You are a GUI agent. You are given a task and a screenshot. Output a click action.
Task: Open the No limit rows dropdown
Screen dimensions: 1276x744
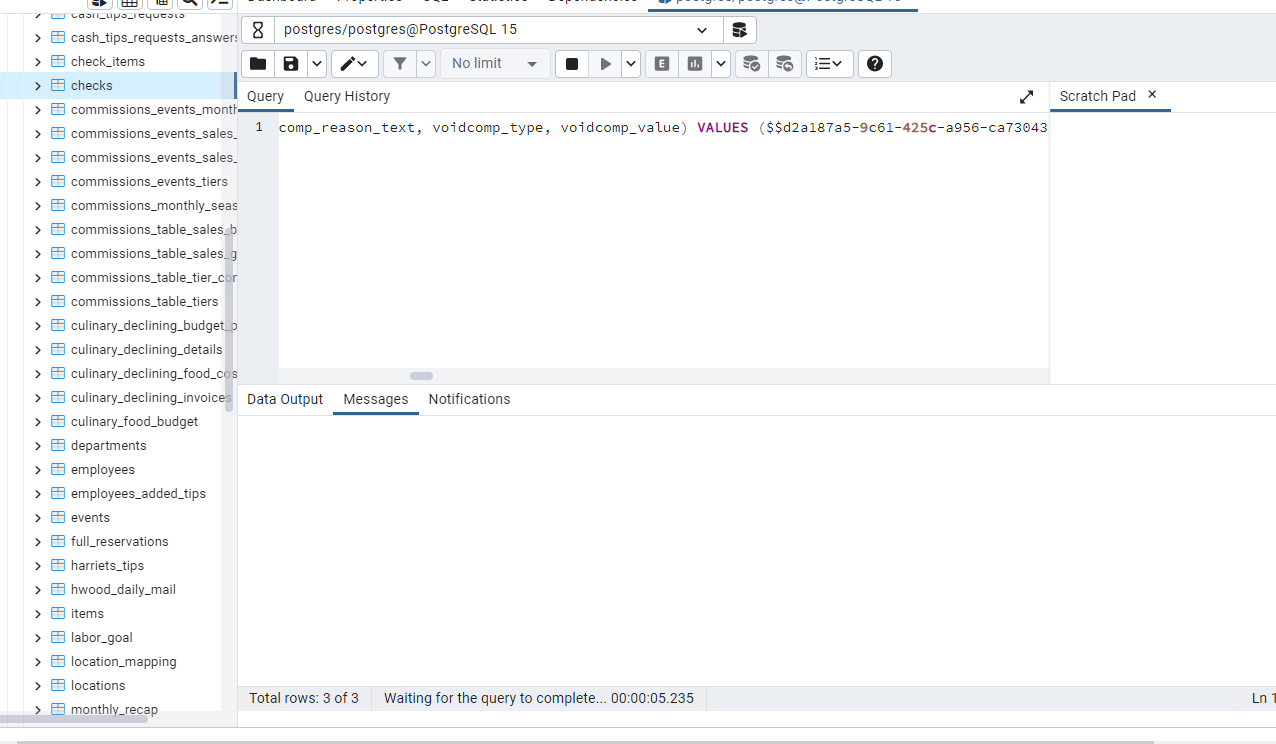495,64
